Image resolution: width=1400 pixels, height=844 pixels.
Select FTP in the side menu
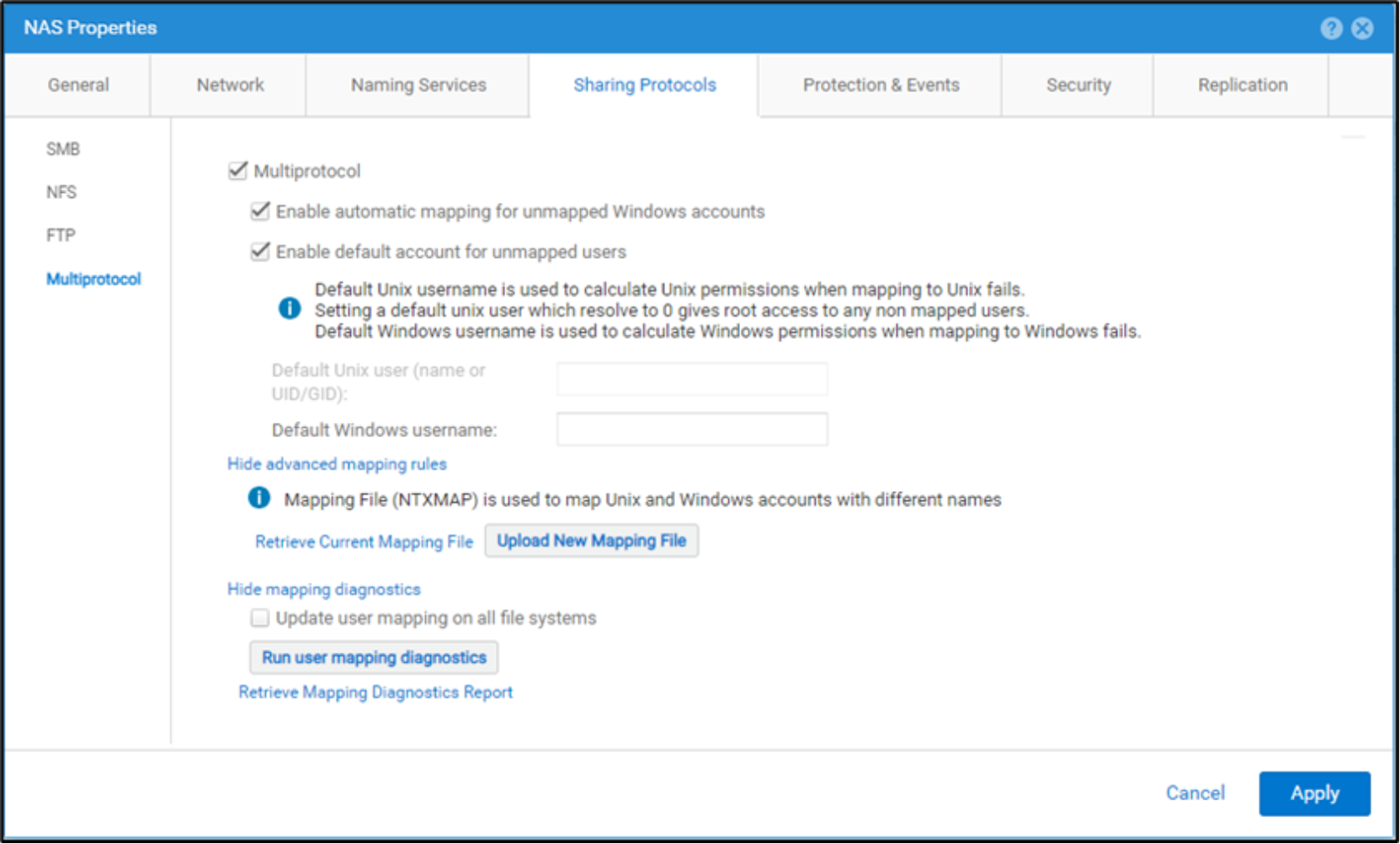[61, 235]
